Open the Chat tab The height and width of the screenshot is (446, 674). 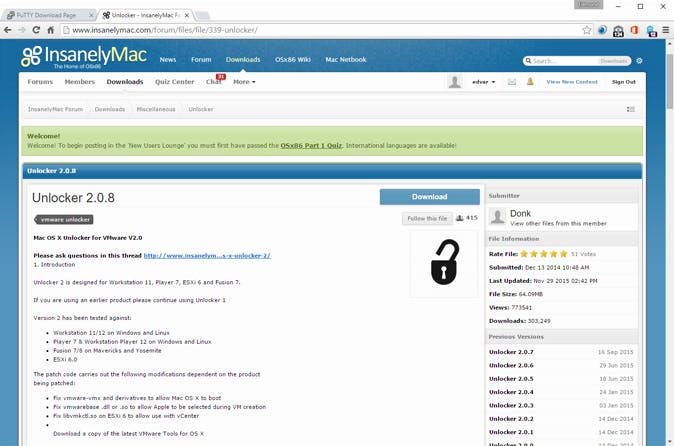214,82
